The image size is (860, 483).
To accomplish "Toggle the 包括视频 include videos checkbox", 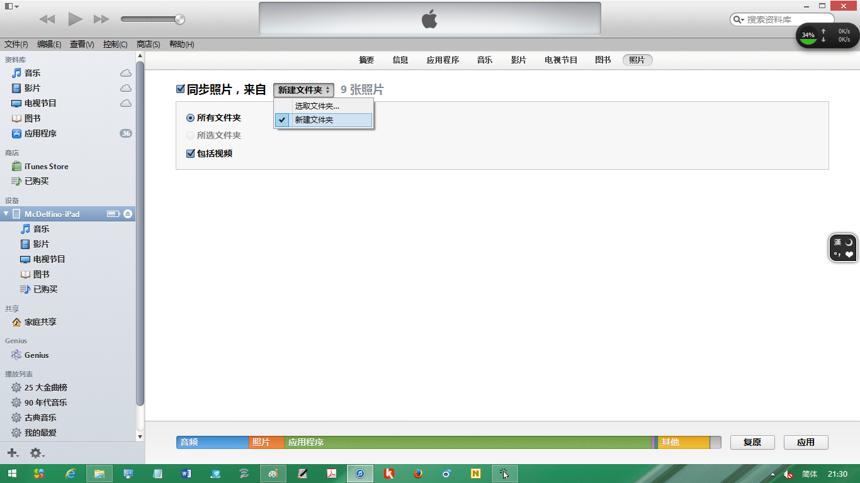I will coord(190,154).
